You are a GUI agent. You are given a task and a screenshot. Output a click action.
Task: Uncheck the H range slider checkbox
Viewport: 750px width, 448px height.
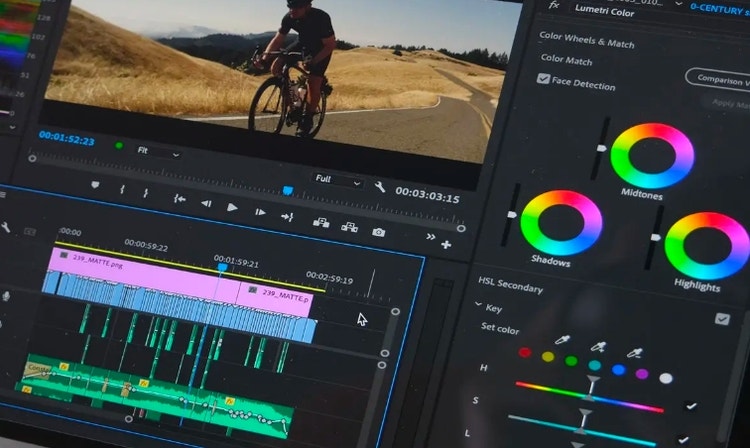[x=690, y=406]
